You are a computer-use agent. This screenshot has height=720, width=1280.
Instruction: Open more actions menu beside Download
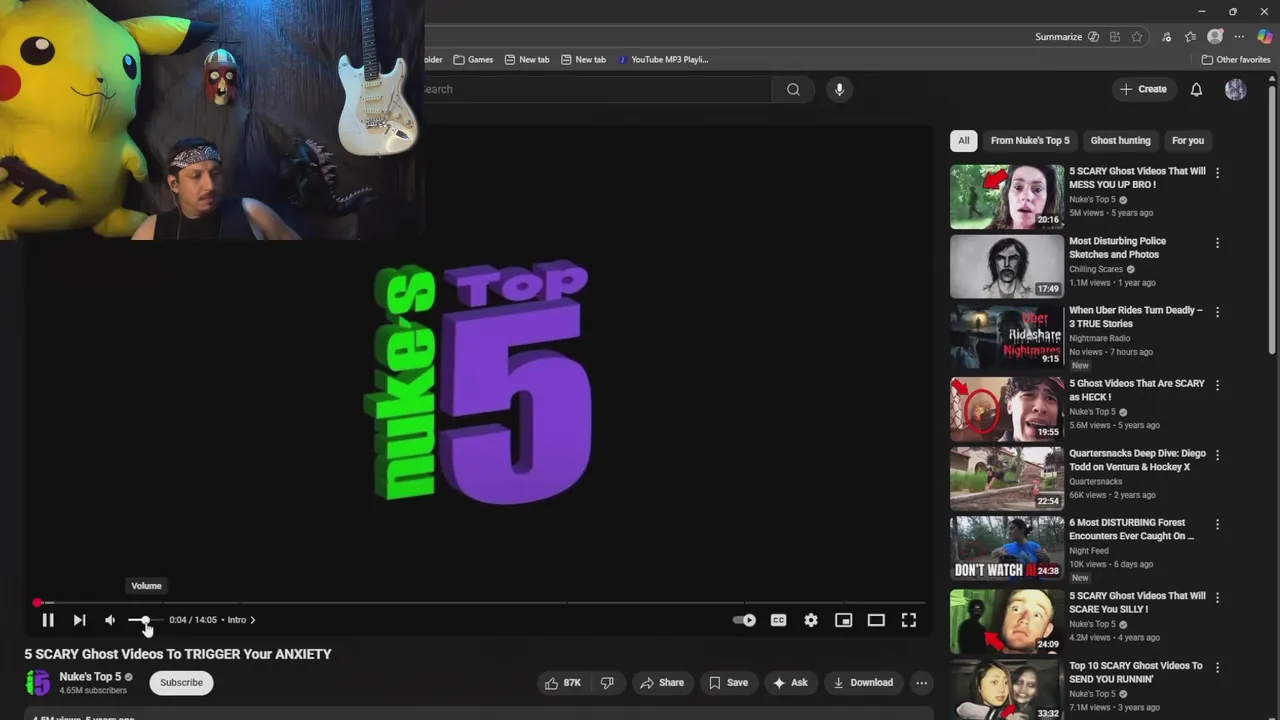922,683
